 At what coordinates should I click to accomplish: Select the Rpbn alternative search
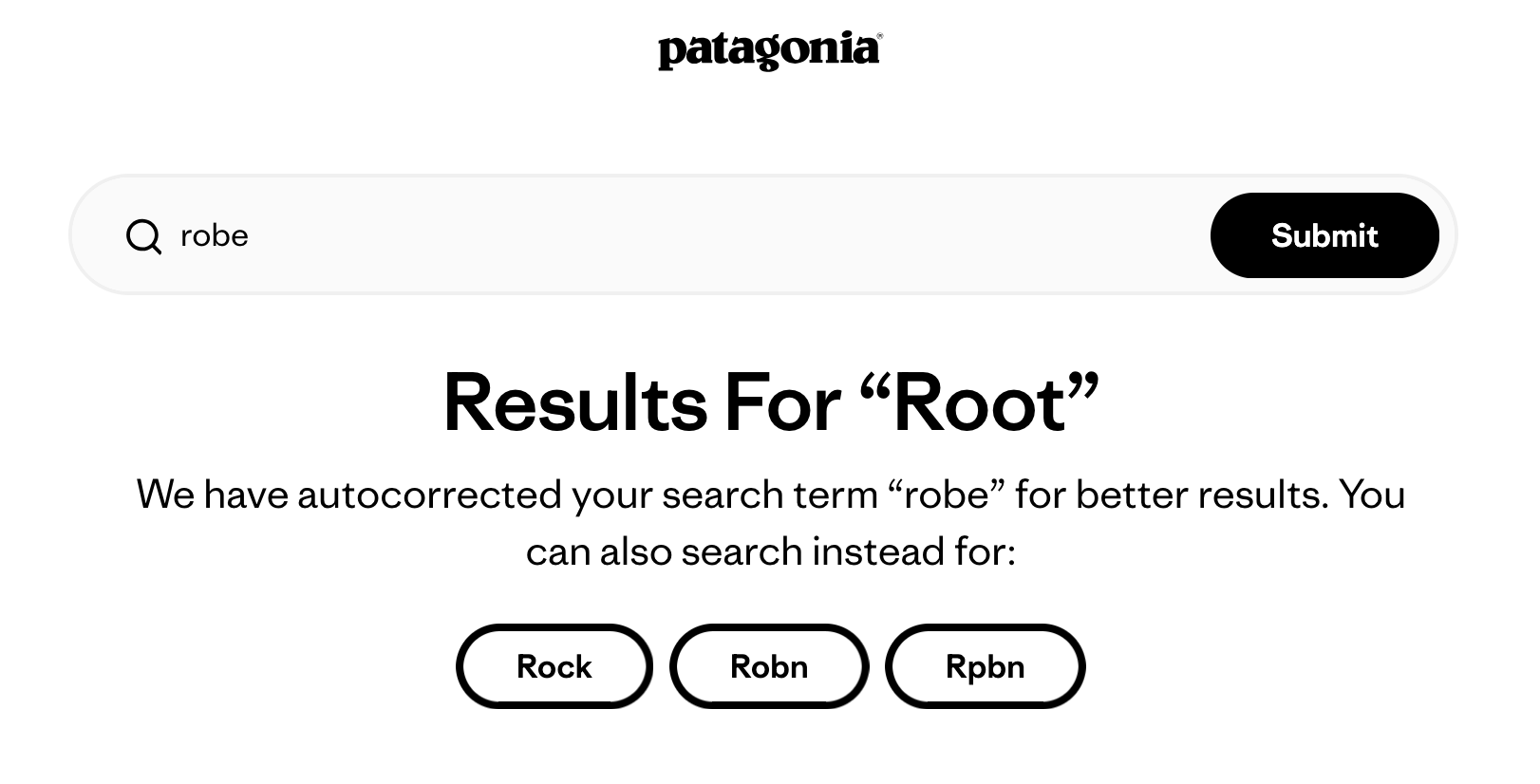[x=986, y=666]
